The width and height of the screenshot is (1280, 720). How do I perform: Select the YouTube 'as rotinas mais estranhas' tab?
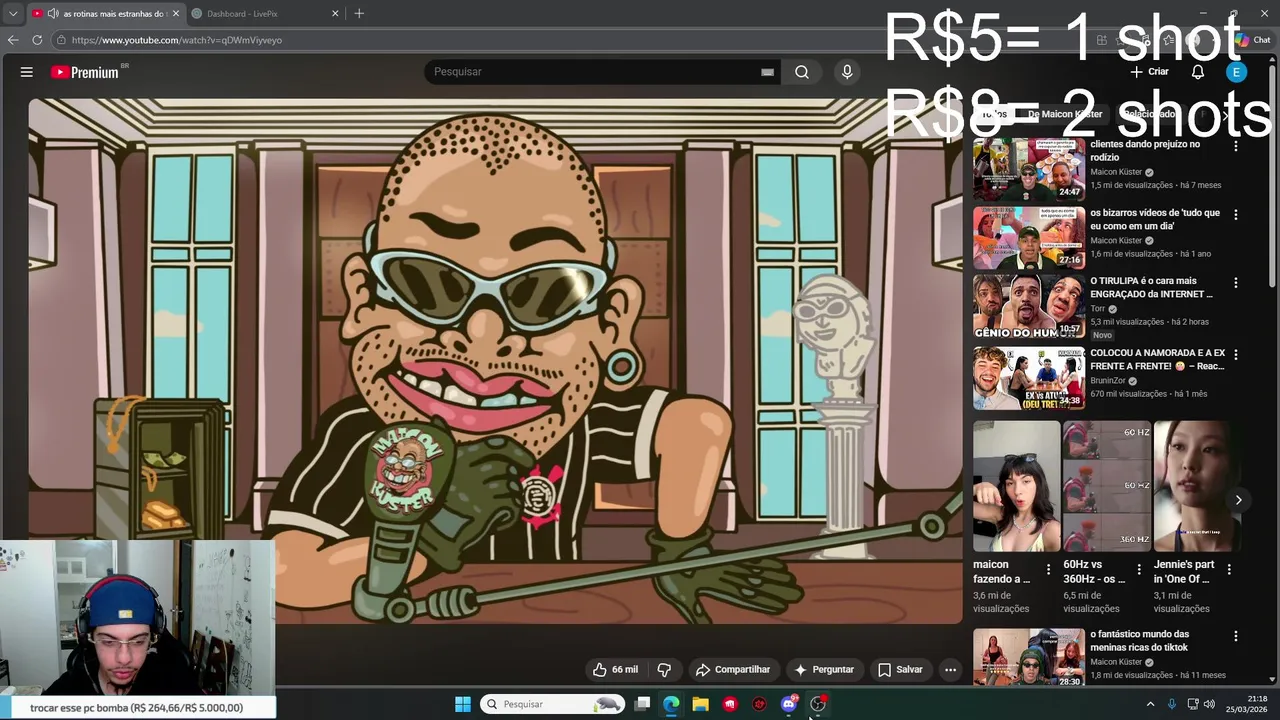105,14
